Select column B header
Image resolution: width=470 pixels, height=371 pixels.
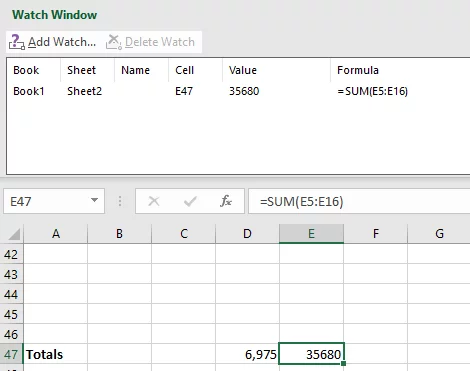pos(119,234)
